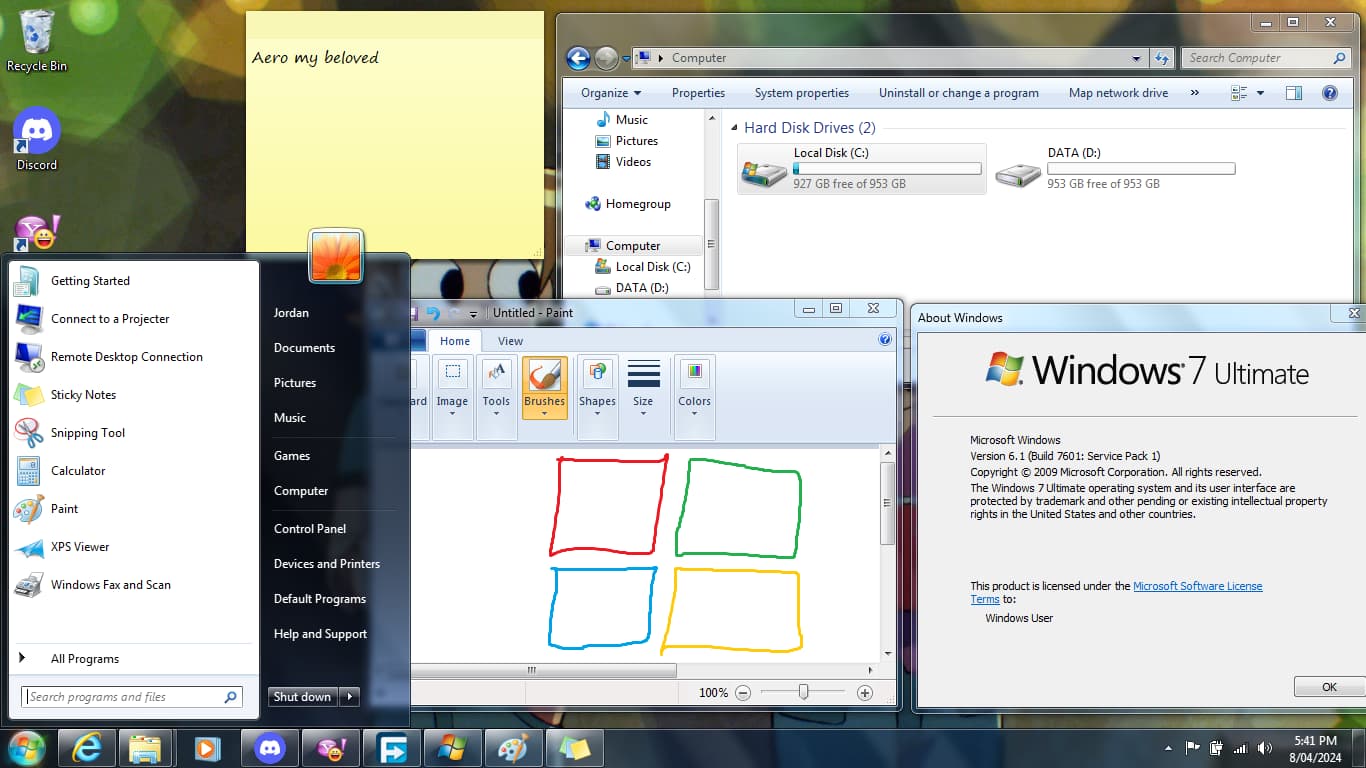The height and width of the screenshot is (768, 1366).
Task: Collapse Hard Disk Drives group
Action: (735, 128)
